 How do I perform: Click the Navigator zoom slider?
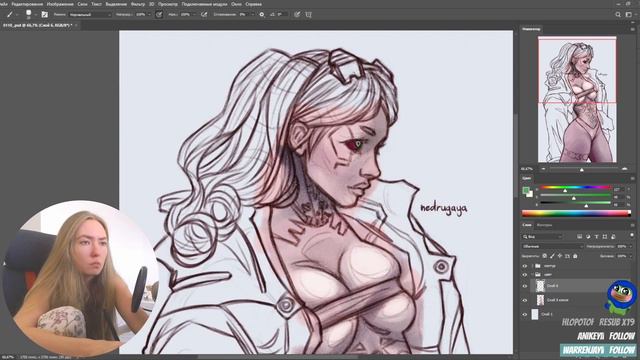pos(584,169)
